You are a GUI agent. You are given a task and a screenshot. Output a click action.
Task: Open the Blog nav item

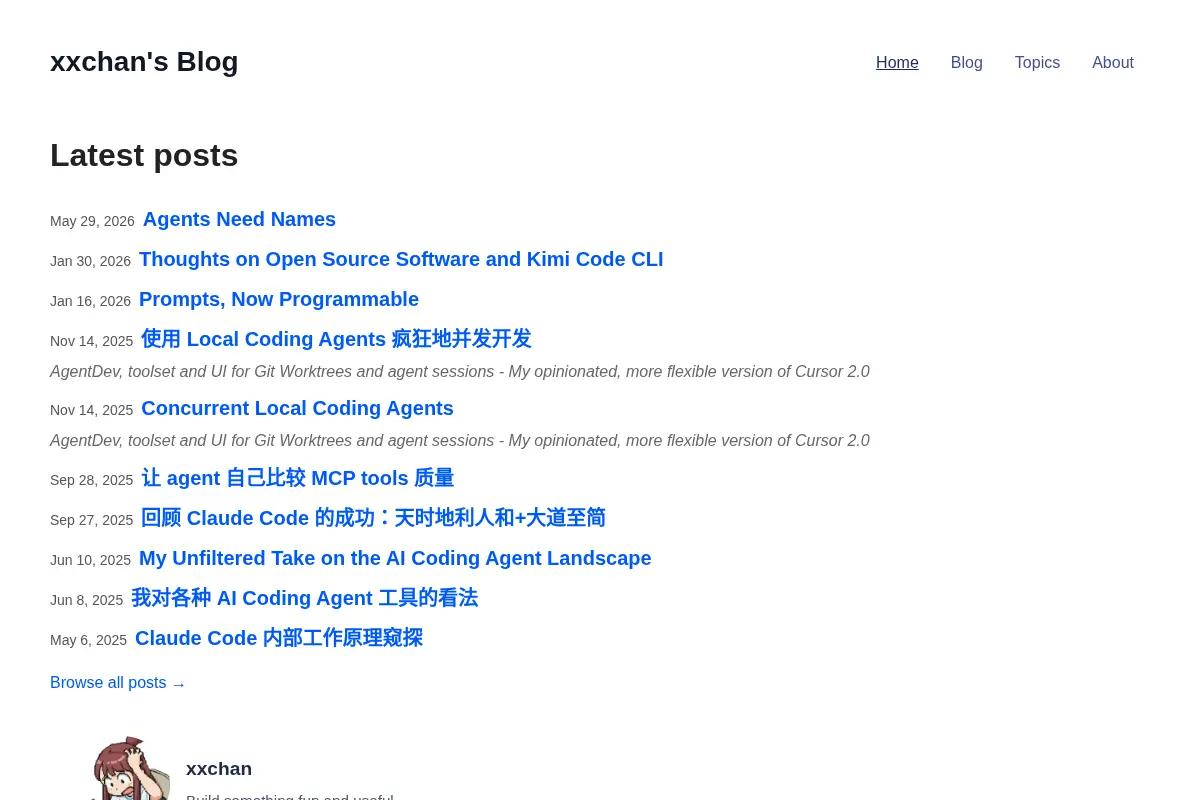point(966,63)
